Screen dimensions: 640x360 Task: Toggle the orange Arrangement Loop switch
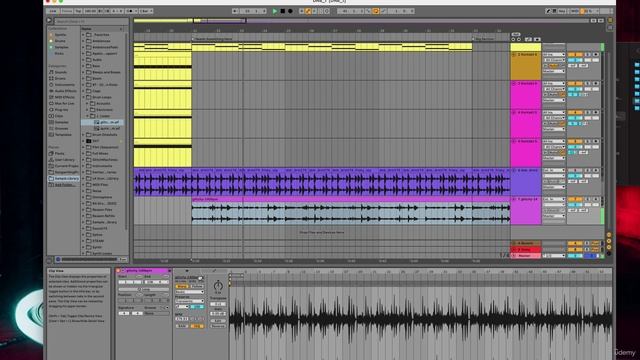tap(376, 11)
